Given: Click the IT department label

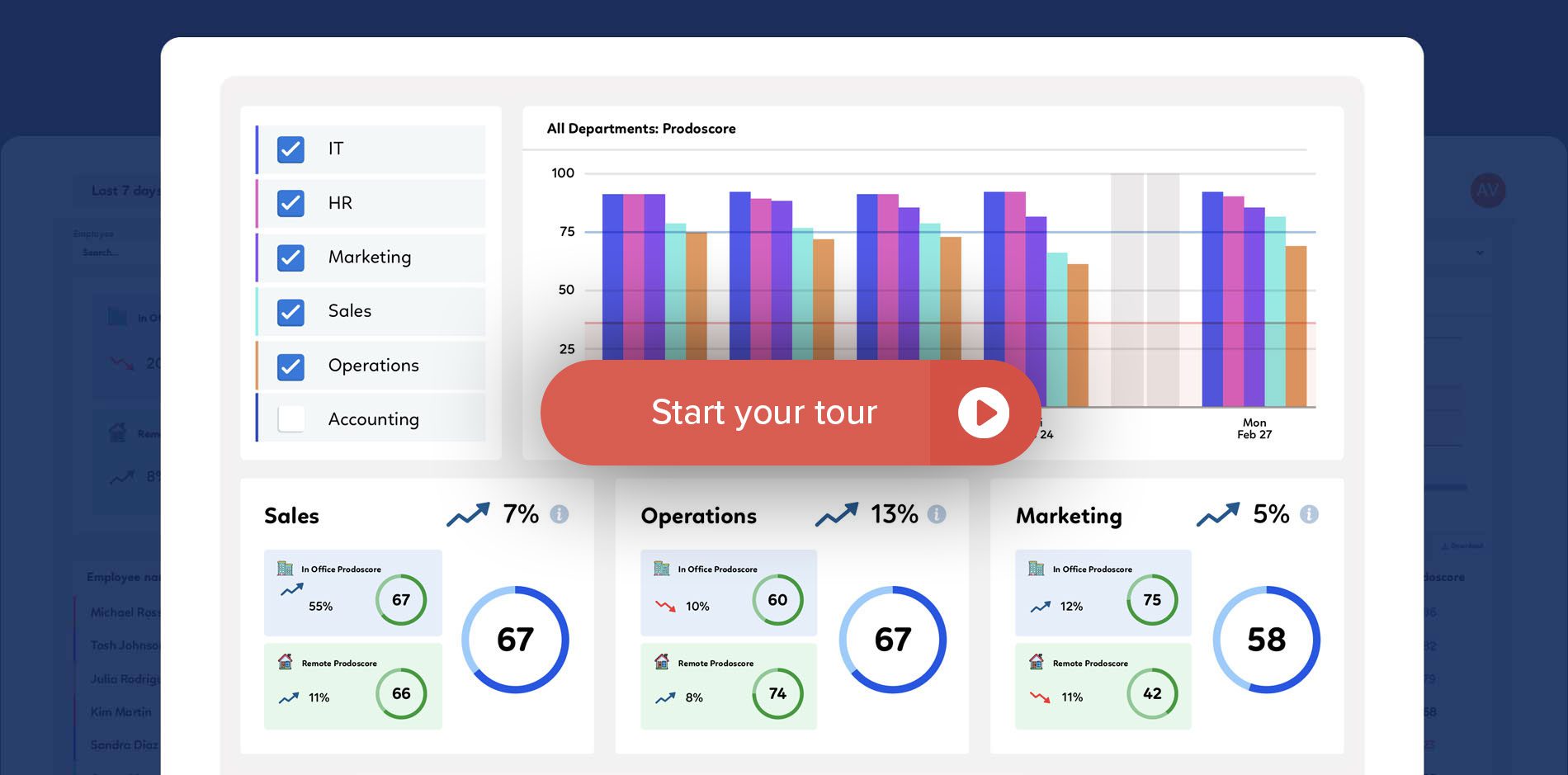Looking at the screenshot, I should 336,149.
